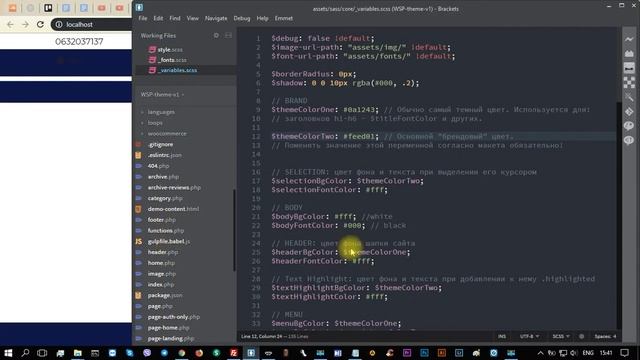640x360 pixels.
Task: Select style.scss in Working Files
Action: coord(170,49)
